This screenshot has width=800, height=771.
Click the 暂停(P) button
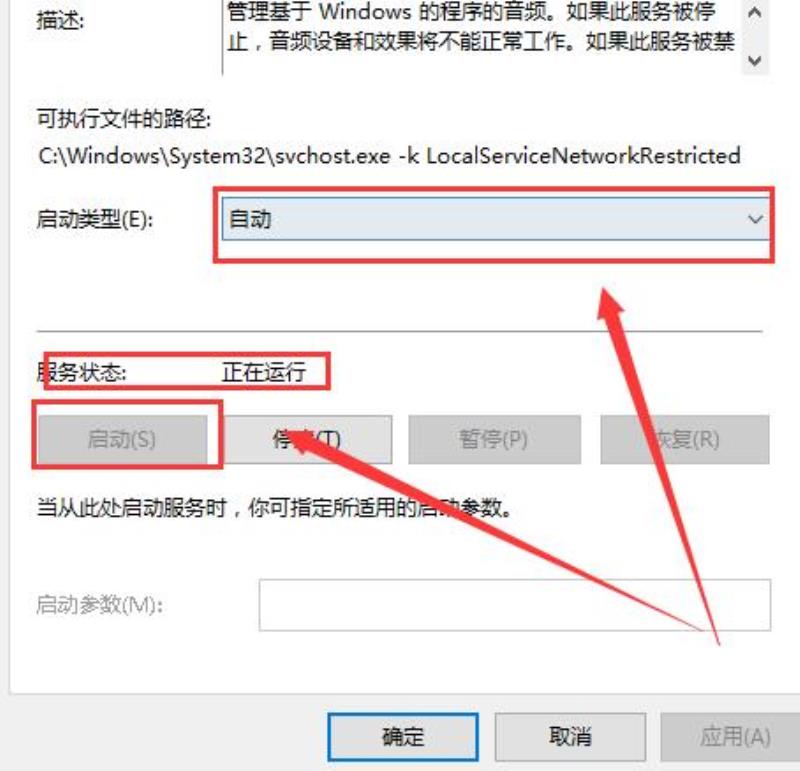tap(494, 439)
